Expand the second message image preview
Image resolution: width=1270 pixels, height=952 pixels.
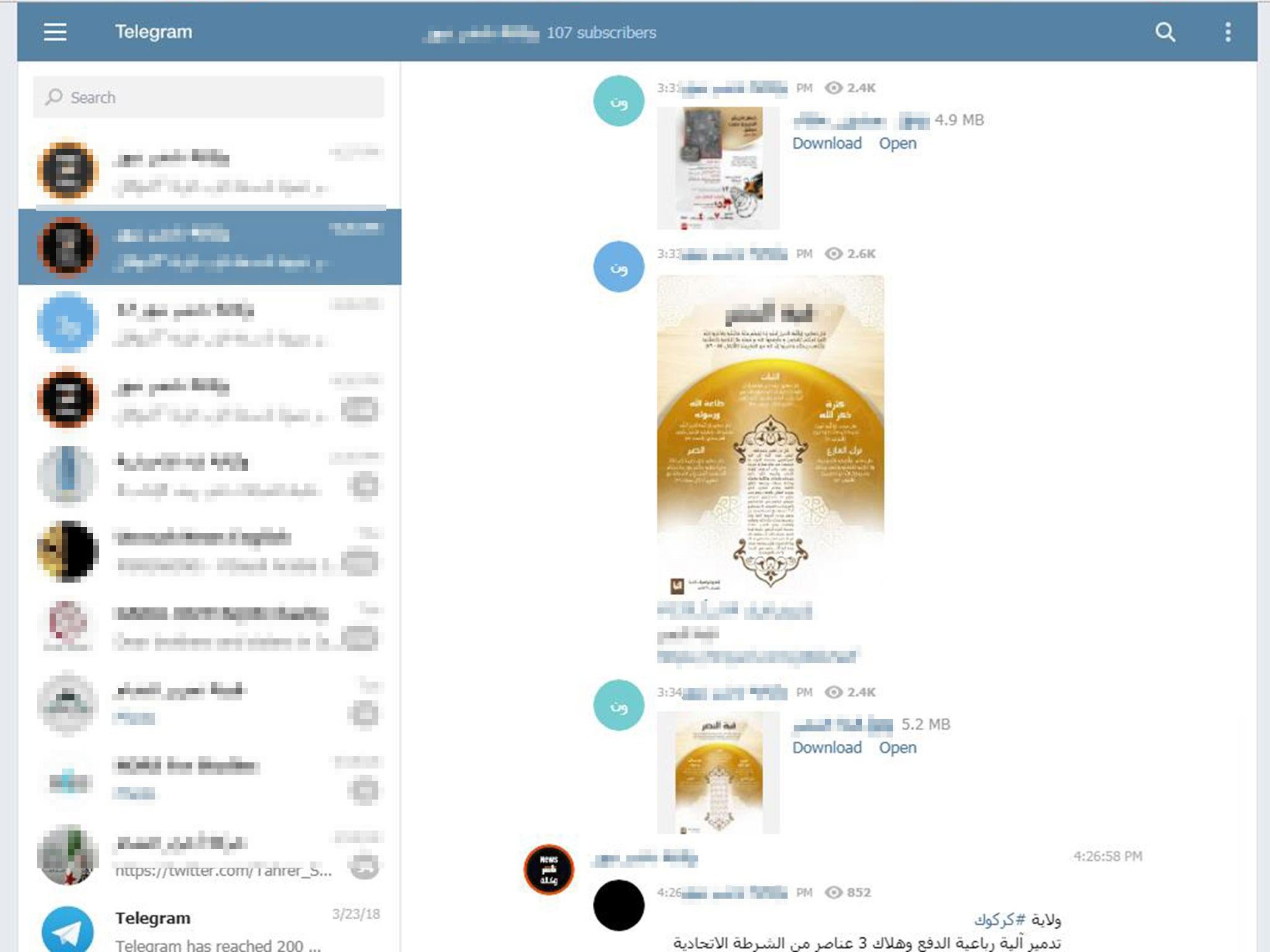click(770, 430)
